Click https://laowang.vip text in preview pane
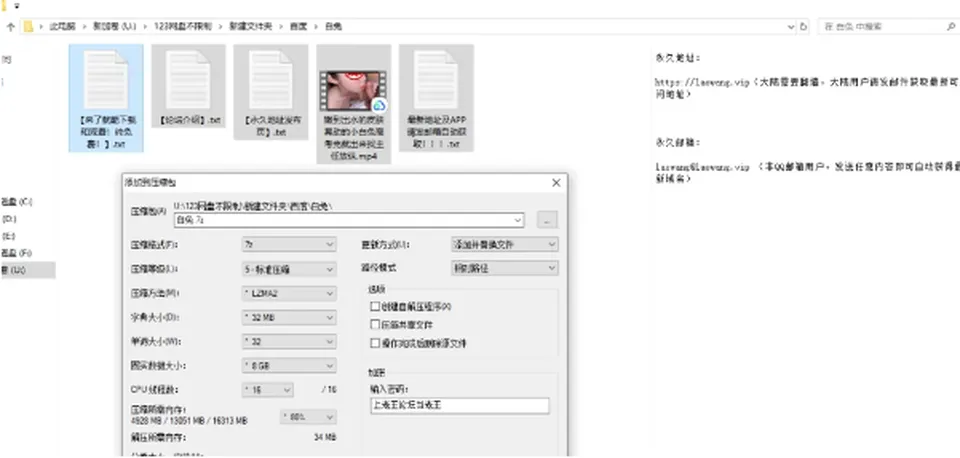960x458 pixels. 703,82
